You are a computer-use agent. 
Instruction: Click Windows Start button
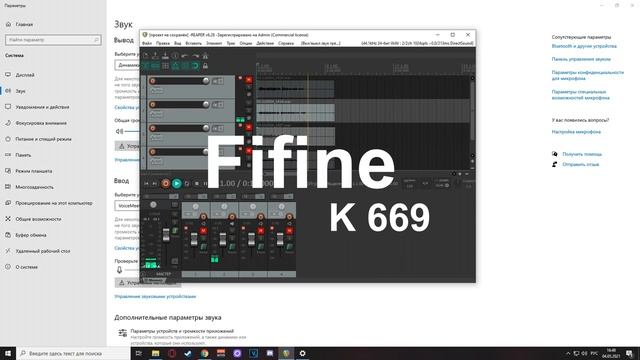pyautogui.click(x=8, y=353)
